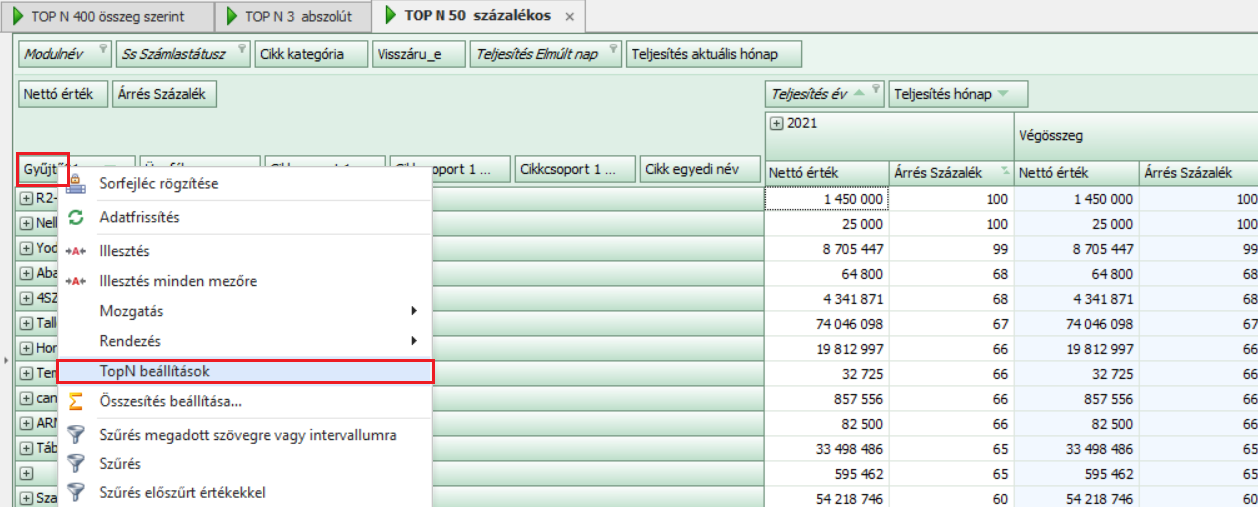This screenshot has height=507, width=1258.
Task: Open the Mozgatás submenu
Action: pos(244,311)
